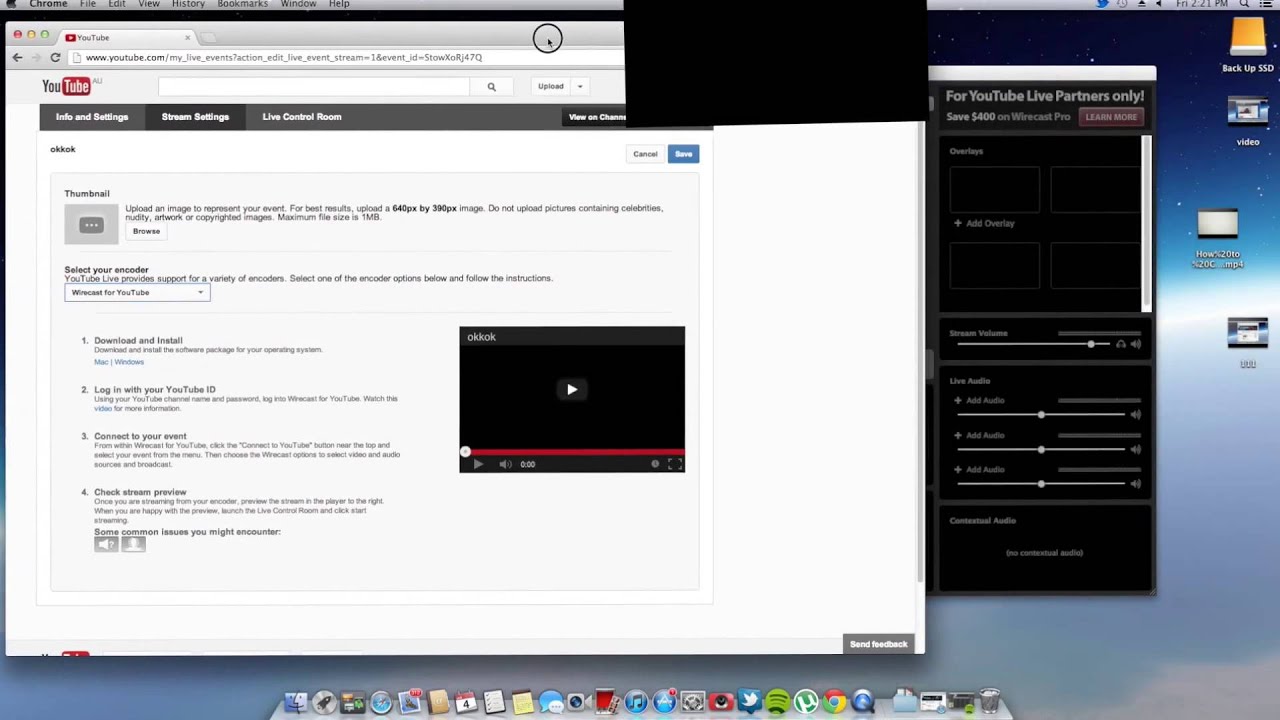This screenshot has width=1280, height=720.
Task: Open the File menu
Action: tap(88, 4)
